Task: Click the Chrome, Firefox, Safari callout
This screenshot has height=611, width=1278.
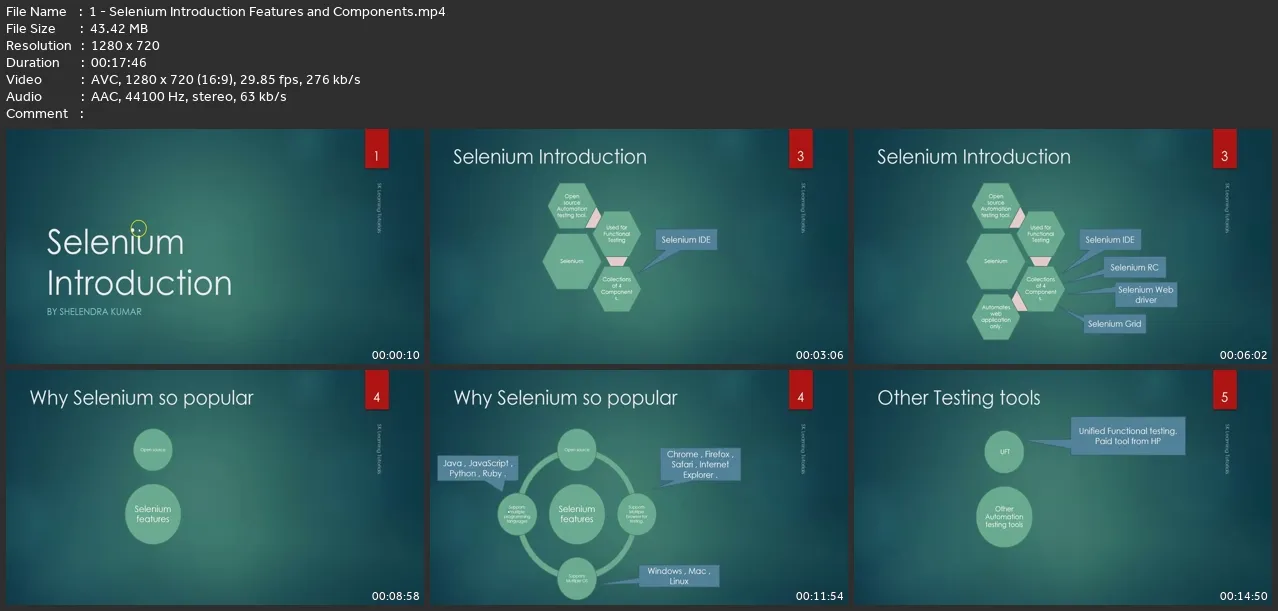Action: pyautogui.click(x=700, y=465)
